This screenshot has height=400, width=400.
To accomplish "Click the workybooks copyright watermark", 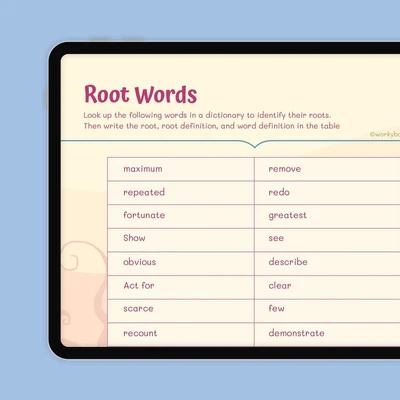I will click(x=385, y=134).
